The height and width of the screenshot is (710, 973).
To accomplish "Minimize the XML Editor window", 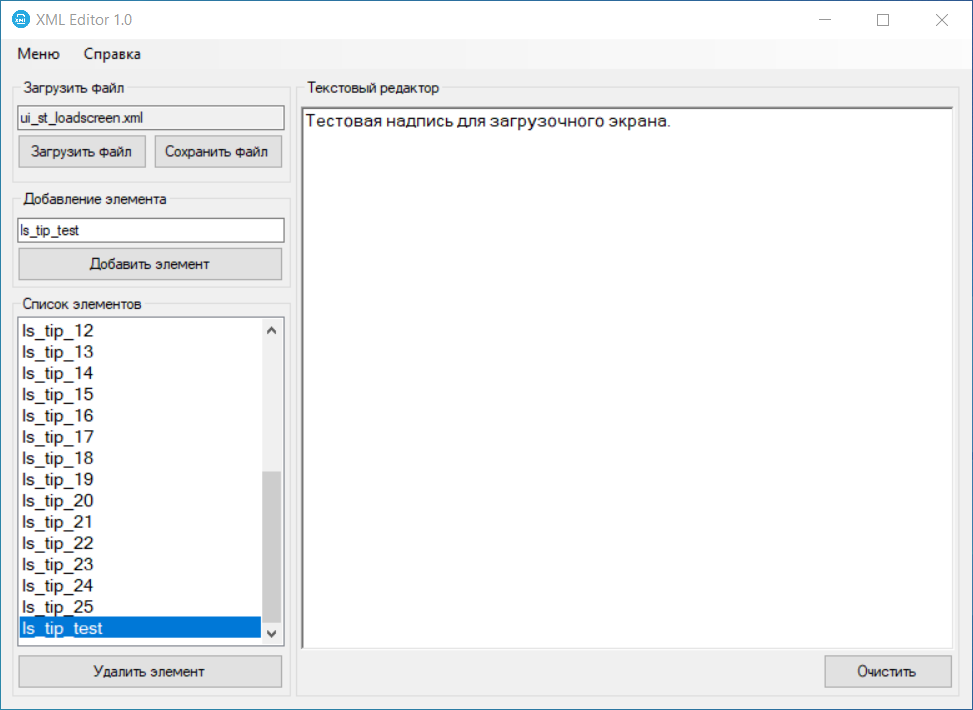I will point(825,20).
